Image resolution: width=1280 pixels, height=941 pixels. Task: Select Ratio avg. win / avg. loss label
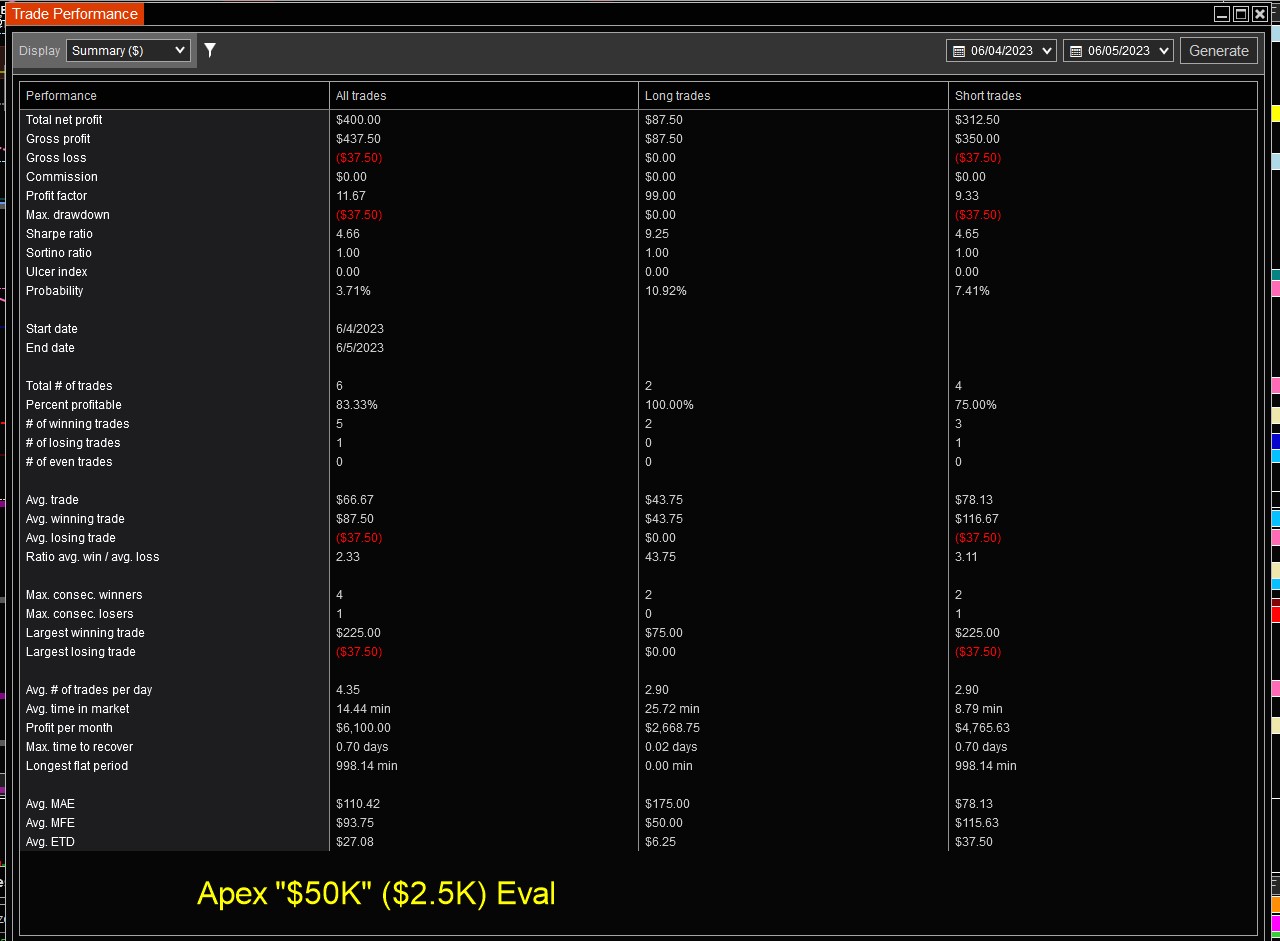[x=93, y=557]
